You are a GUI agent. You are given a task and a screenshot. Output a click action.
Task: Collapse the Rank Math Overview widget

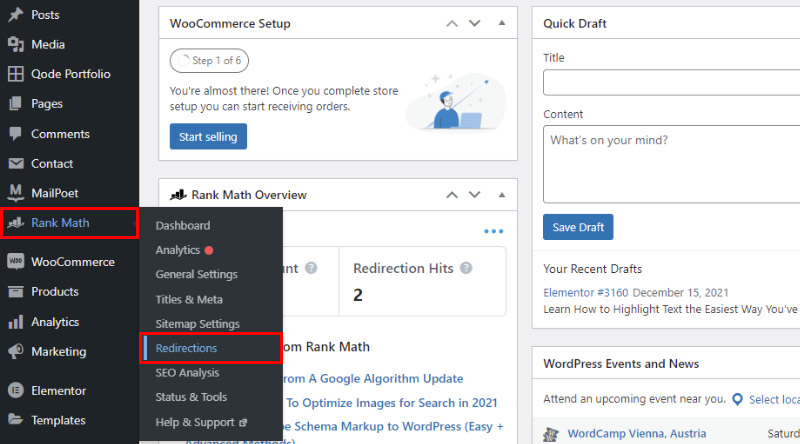coord(502,194)
